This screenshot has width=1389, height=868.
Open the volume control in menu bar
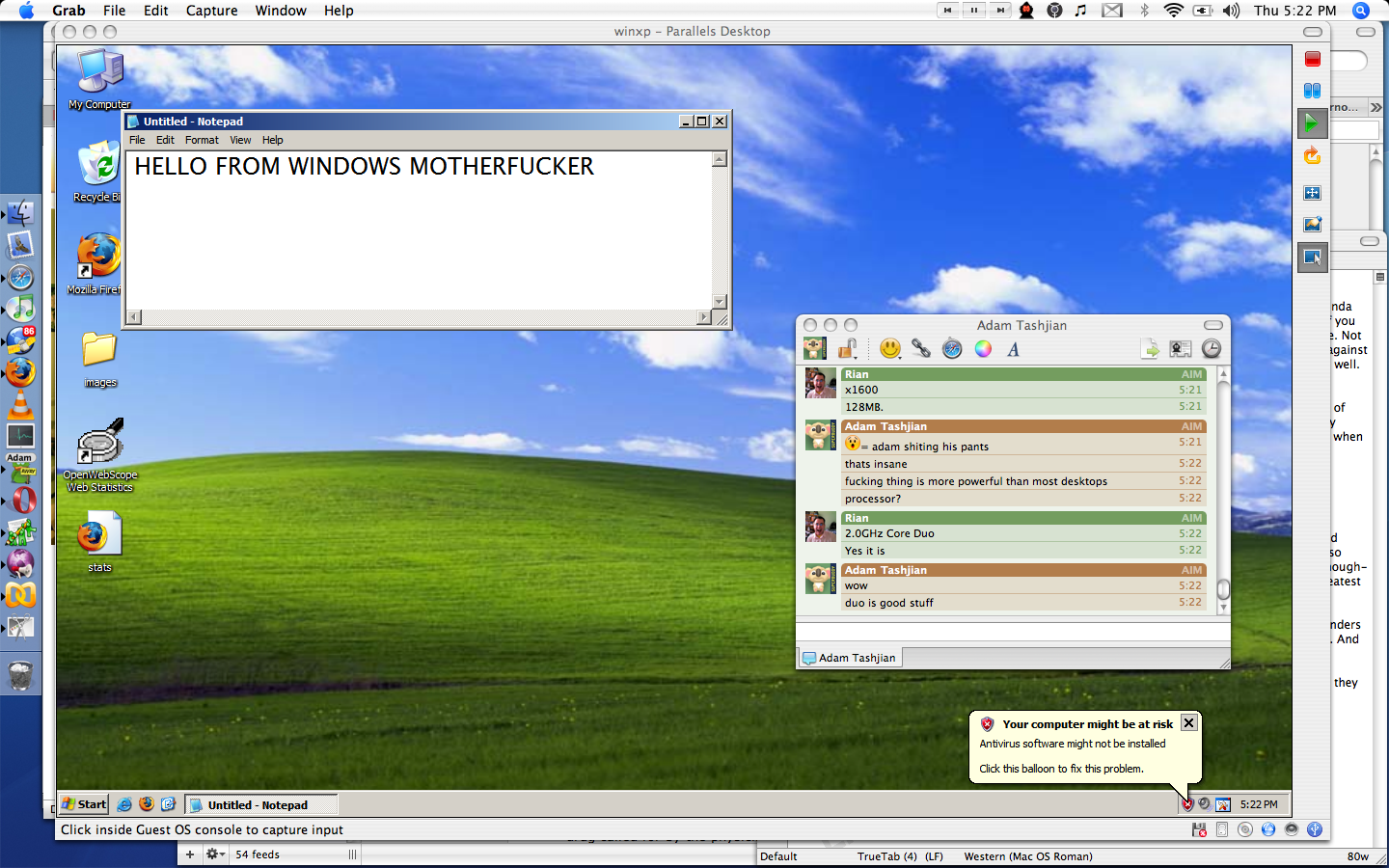[x=1231, y=11]
